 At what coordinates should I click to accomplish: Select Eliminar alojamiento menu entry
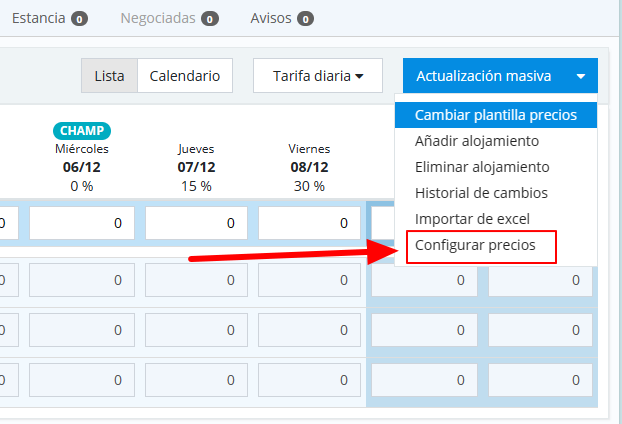pos(481,167)
